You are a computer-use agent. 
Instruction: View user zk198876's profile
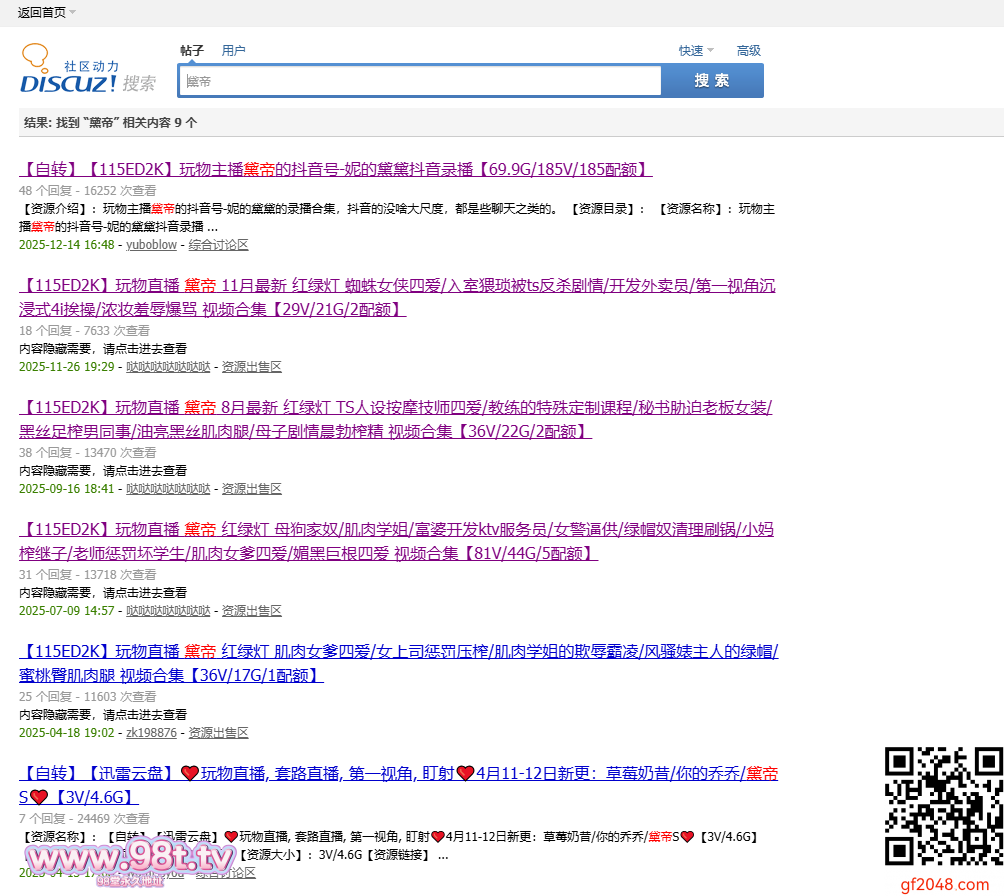click(x=151, y=733)
